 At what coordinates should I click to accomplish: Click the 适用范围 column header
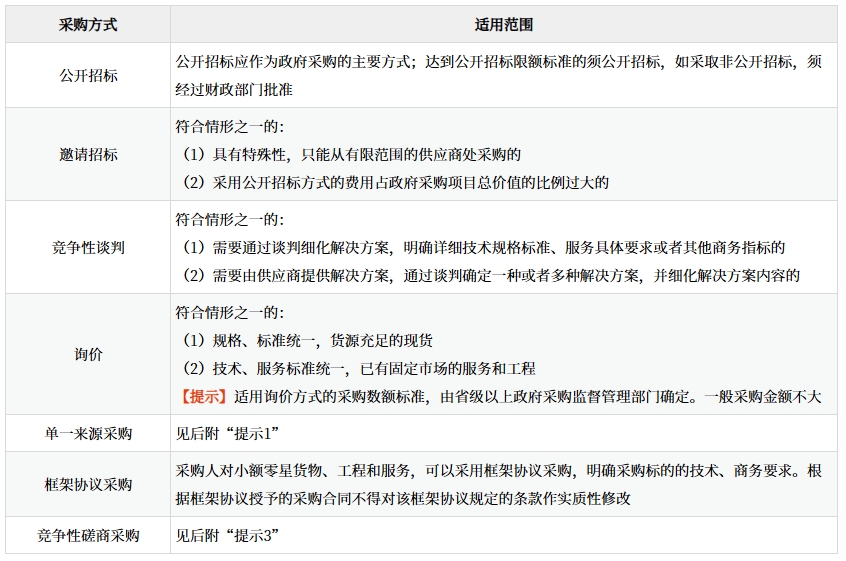tap(503, 24)
